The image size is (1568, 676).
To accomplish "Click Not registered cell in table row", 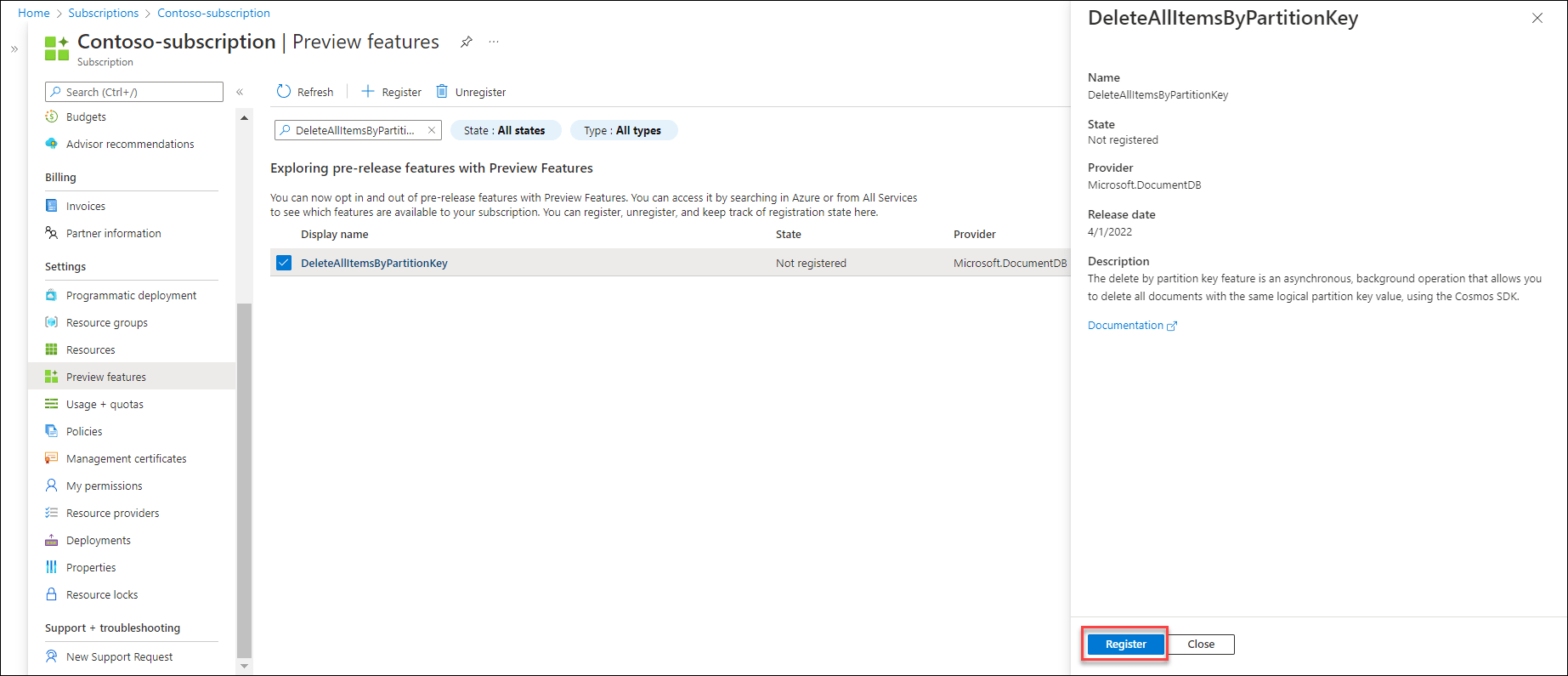I will (811, 263).
